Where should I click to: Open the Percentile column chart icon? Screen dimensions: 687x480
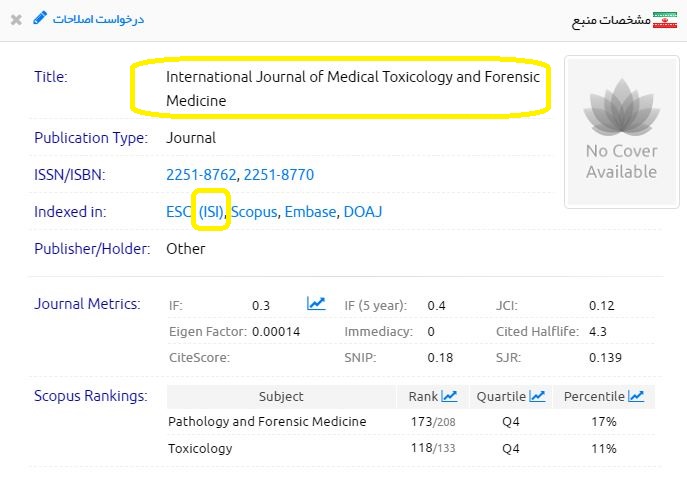coord(636,397)
